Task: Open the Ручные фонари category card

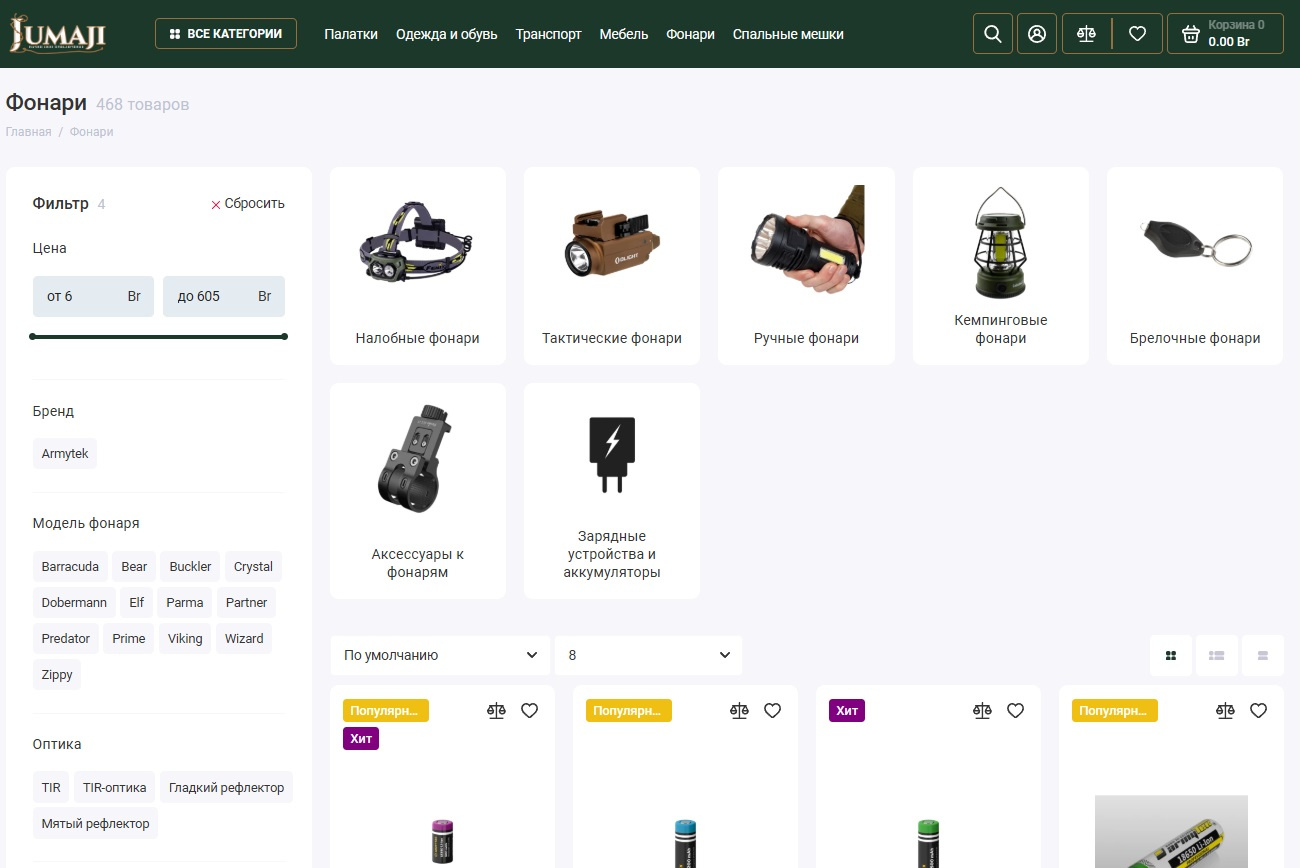Action: [806, 266]
